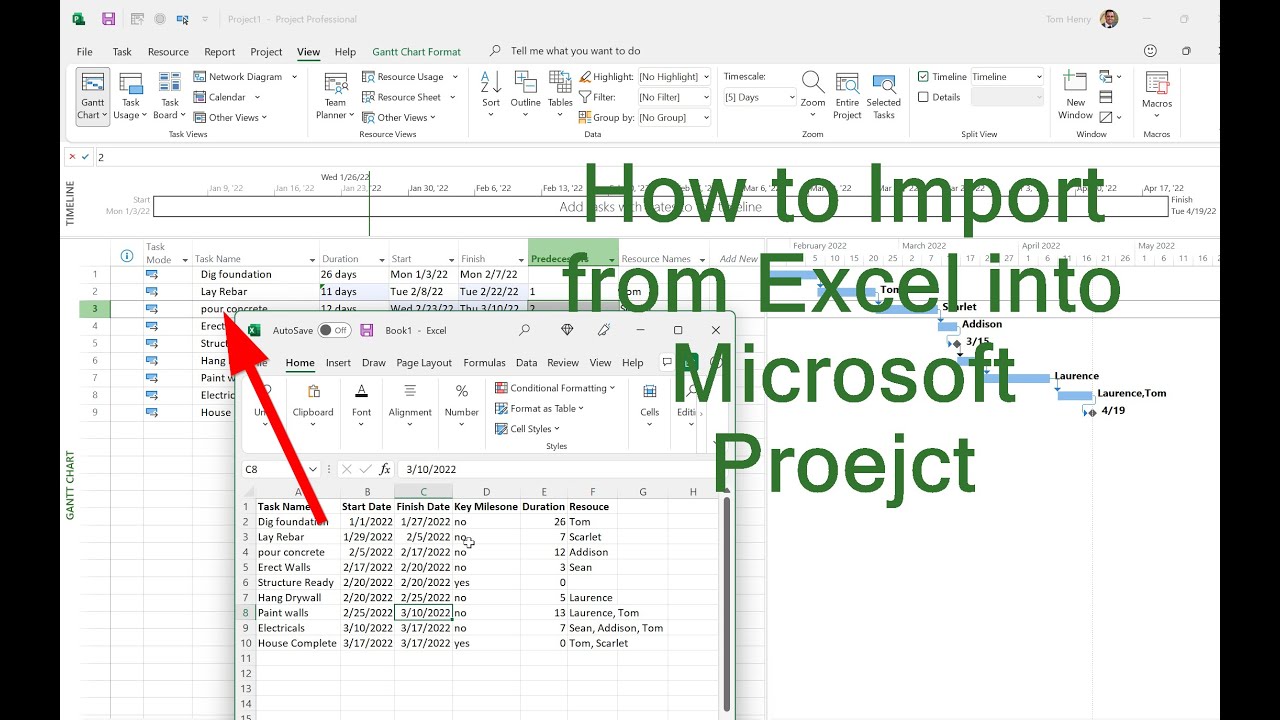
Task: Open the Excel Formulas tab
Action: pyautogui.click(x=484, y=363)
